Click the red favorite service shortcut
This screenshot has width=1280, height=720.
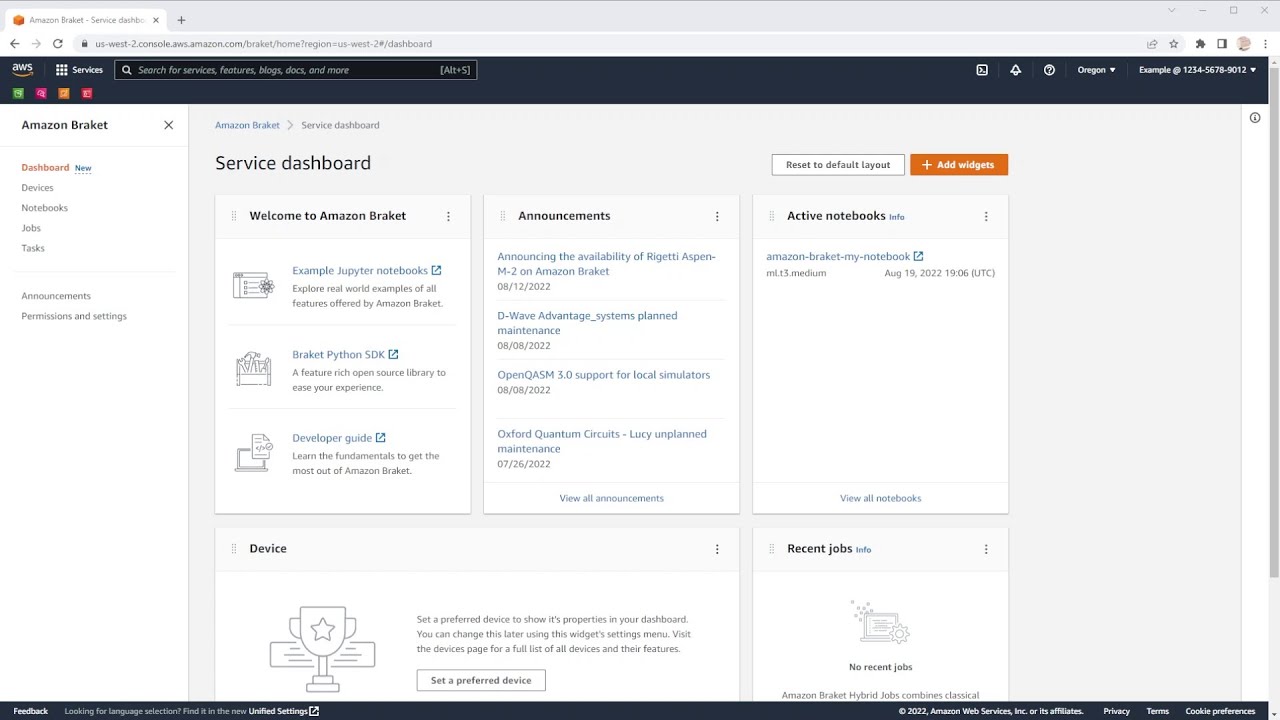click(87, 93)
